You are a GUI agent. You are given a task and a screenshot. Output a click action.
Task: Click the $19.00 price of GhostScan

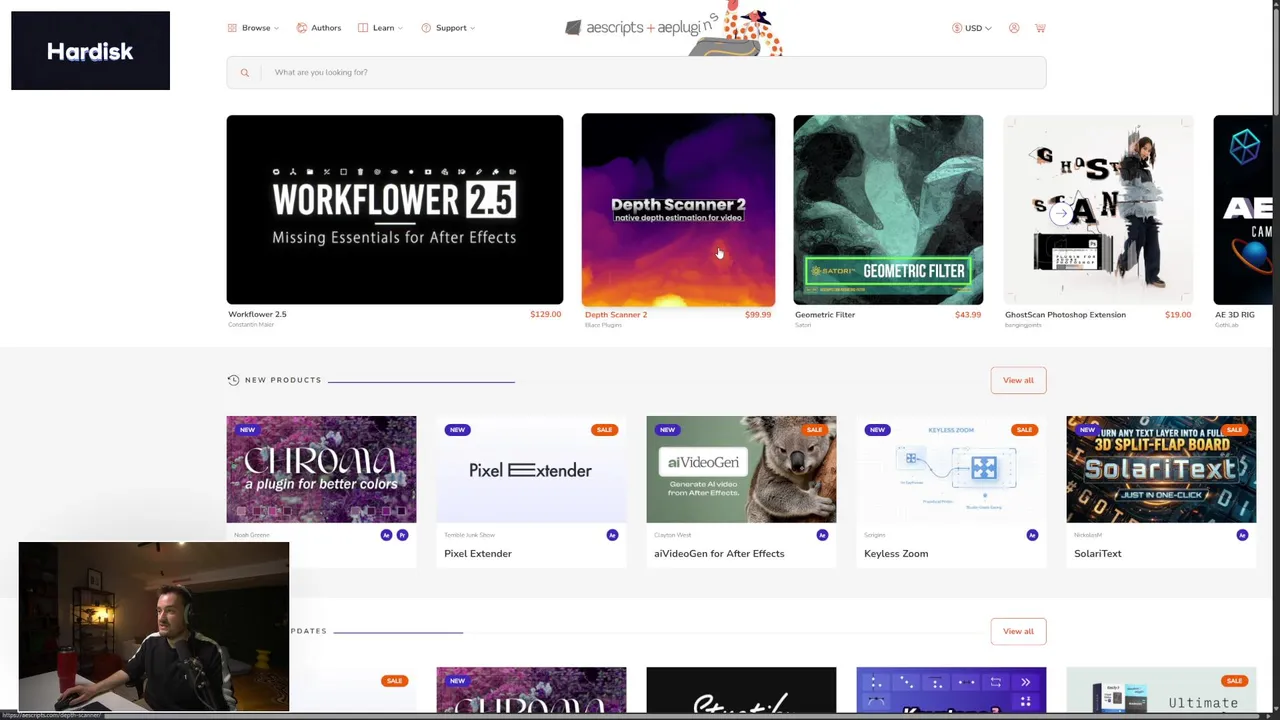point(1178,314)
